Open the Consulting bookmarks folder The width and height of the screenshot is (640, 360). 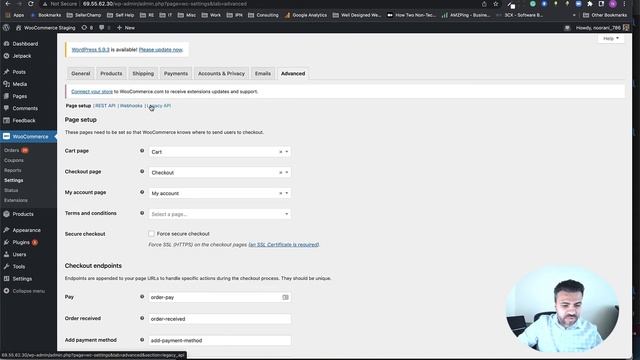click(263, 15)
